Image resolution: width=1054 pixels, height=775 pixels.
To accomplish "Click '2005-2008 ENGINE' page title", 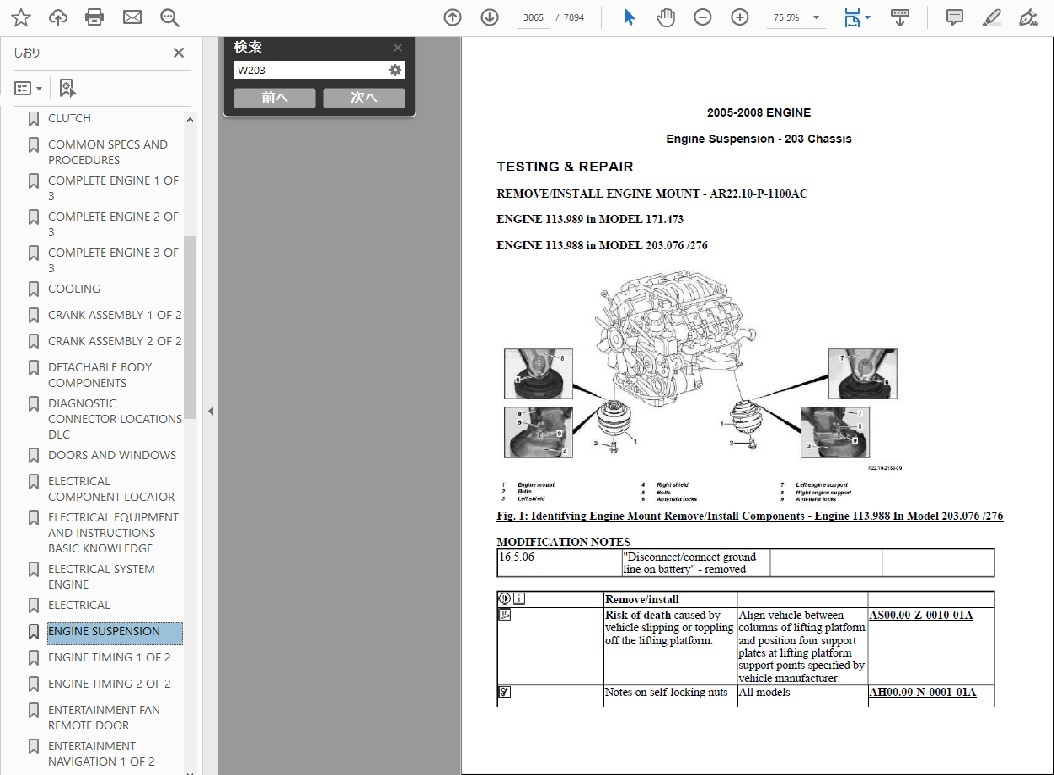I will point(759,113).
